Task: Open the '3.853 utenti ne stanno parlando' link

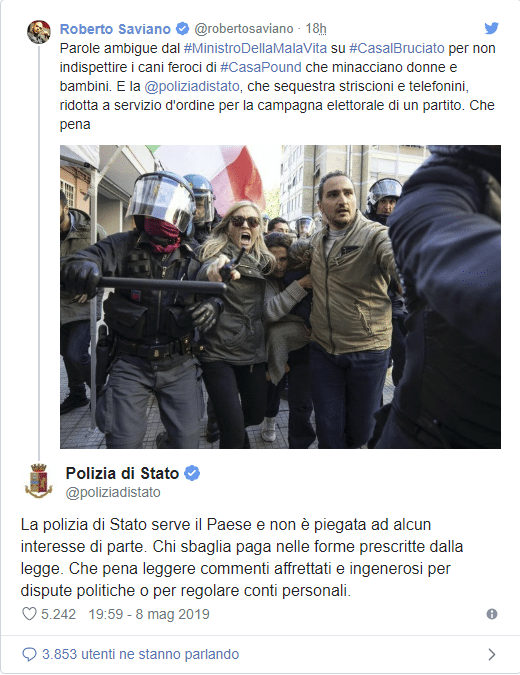Action: 140,654
